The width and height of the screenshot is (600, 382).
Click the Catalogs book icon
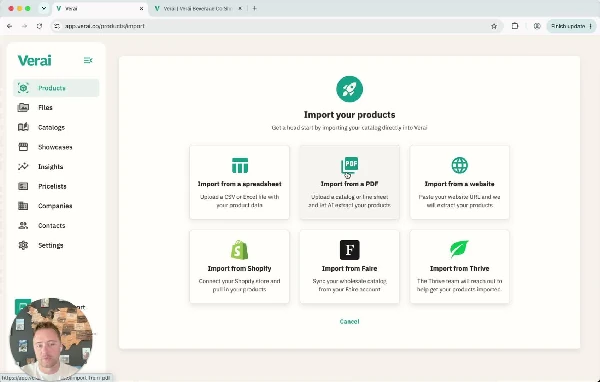click(23, 127)
